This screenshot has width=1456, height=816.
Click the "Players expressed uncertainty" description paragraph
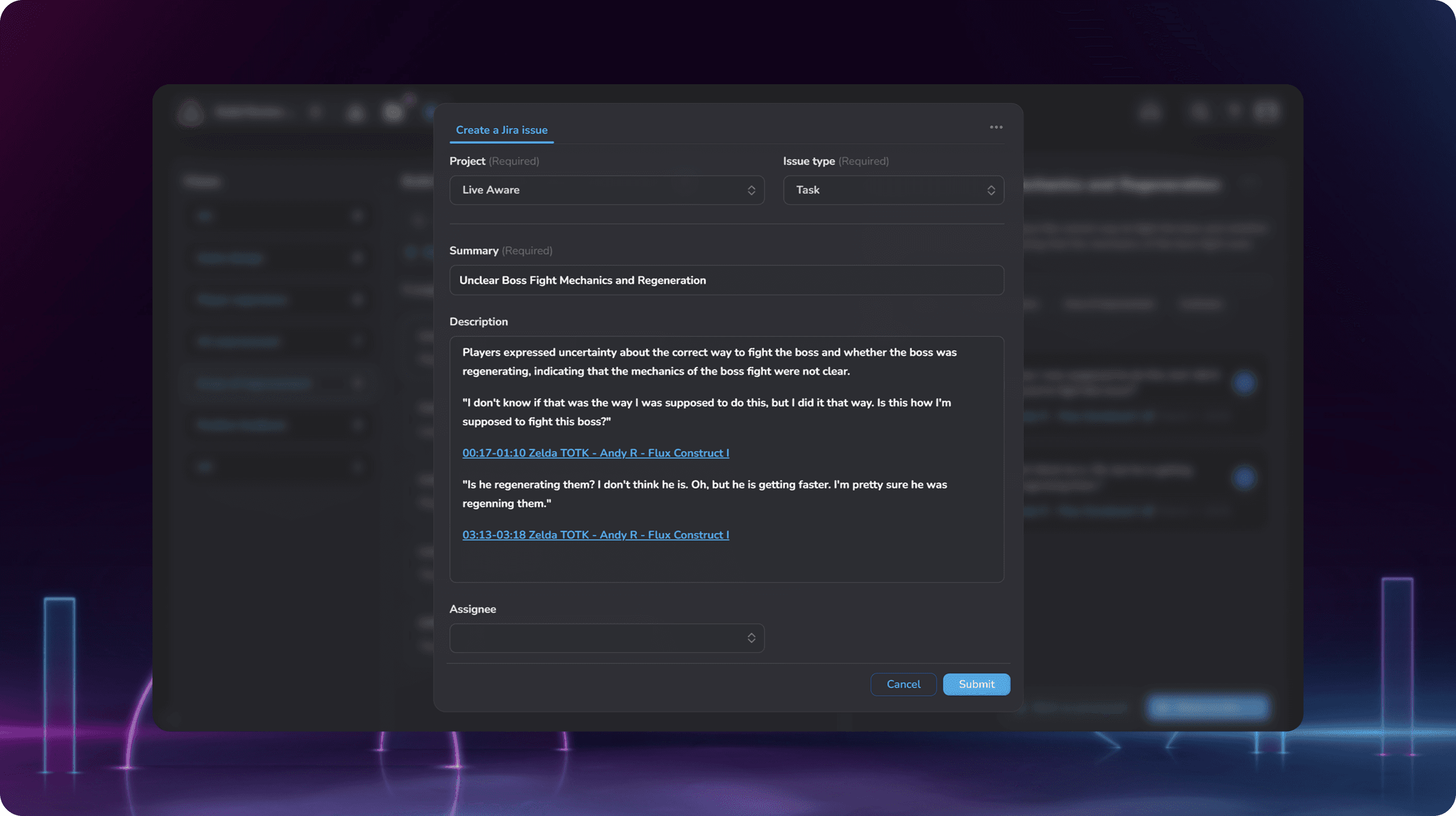pyautogui.click(x=710, y=362)
